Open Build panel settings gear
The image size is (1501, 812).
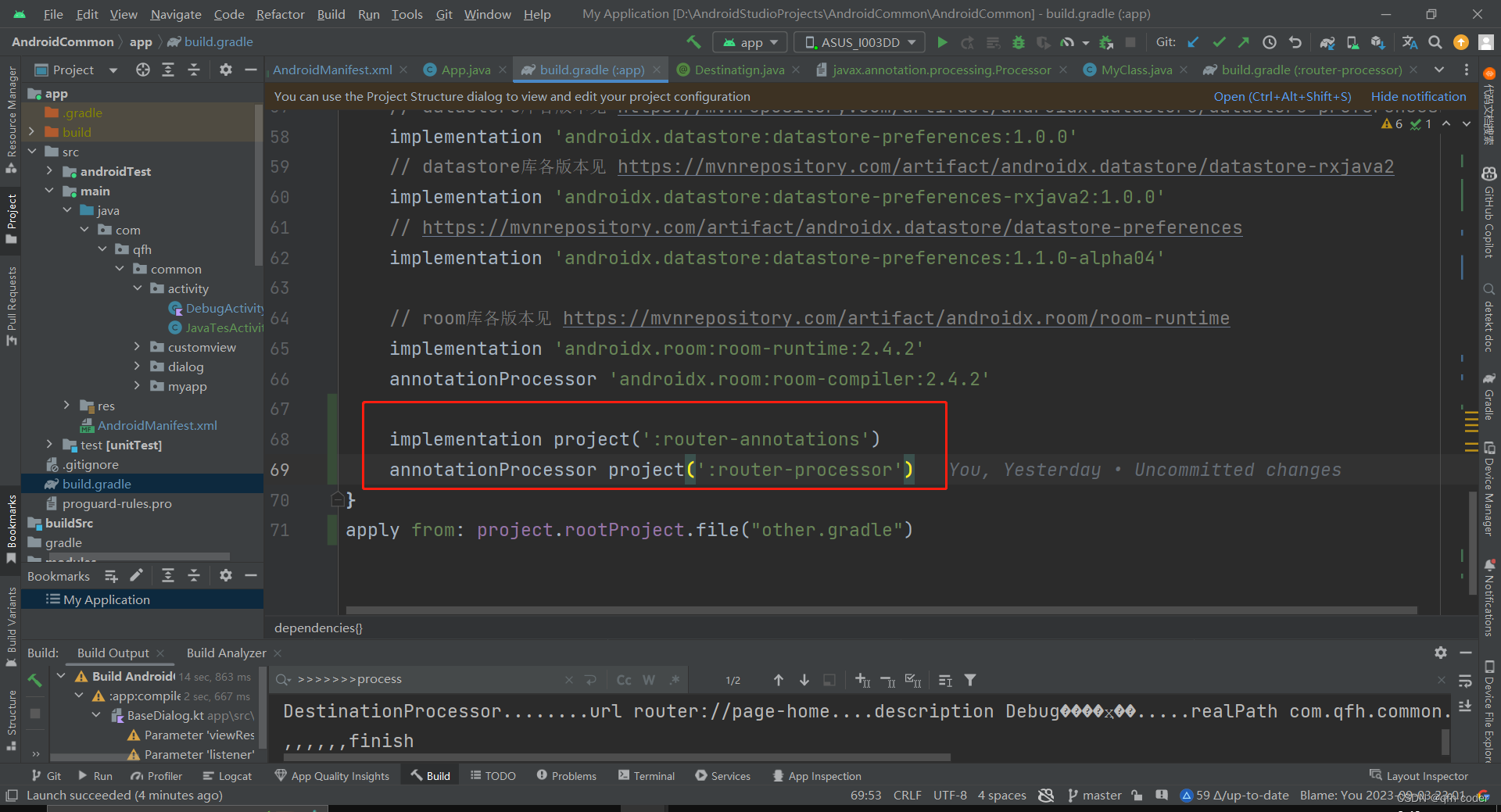click(x=1440, y=653)
